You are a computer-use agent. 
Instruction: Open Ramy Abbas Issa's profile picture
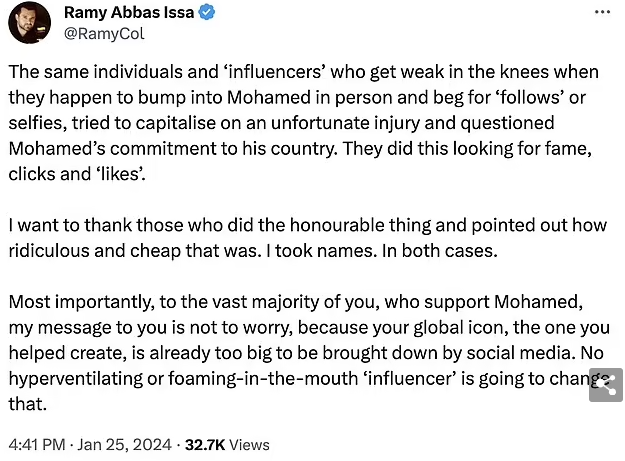(30, 22)
